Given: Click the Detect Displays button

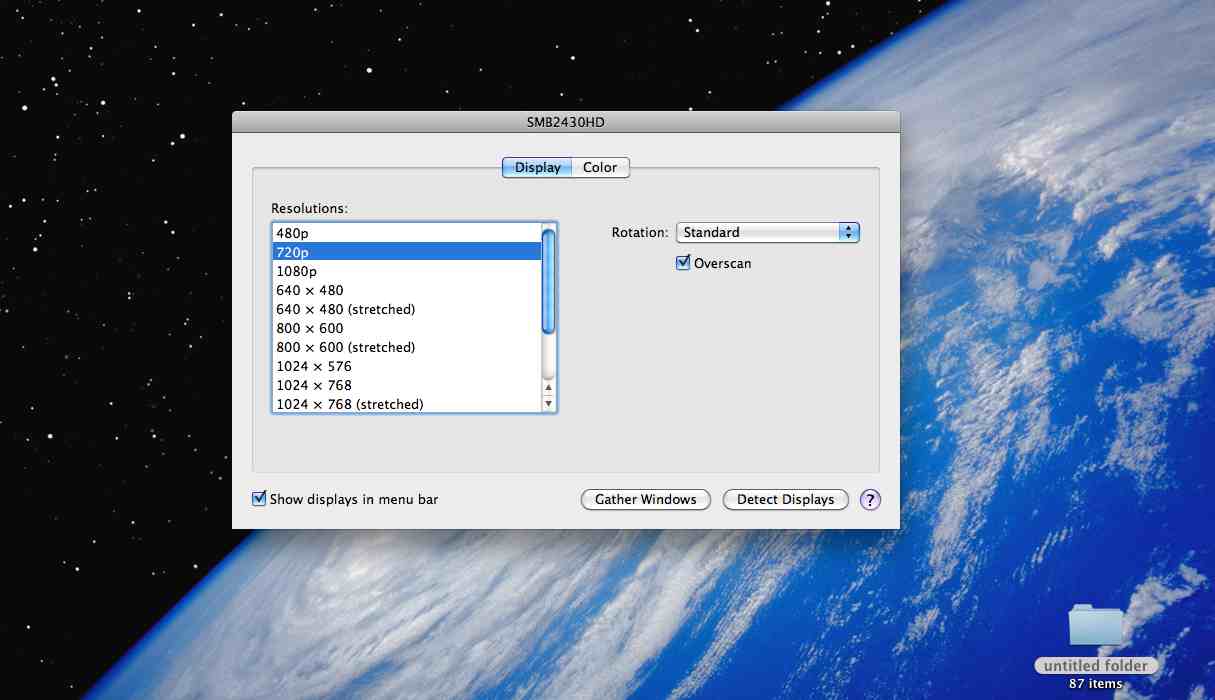Looking at the screenshot, I should (785, 500).
